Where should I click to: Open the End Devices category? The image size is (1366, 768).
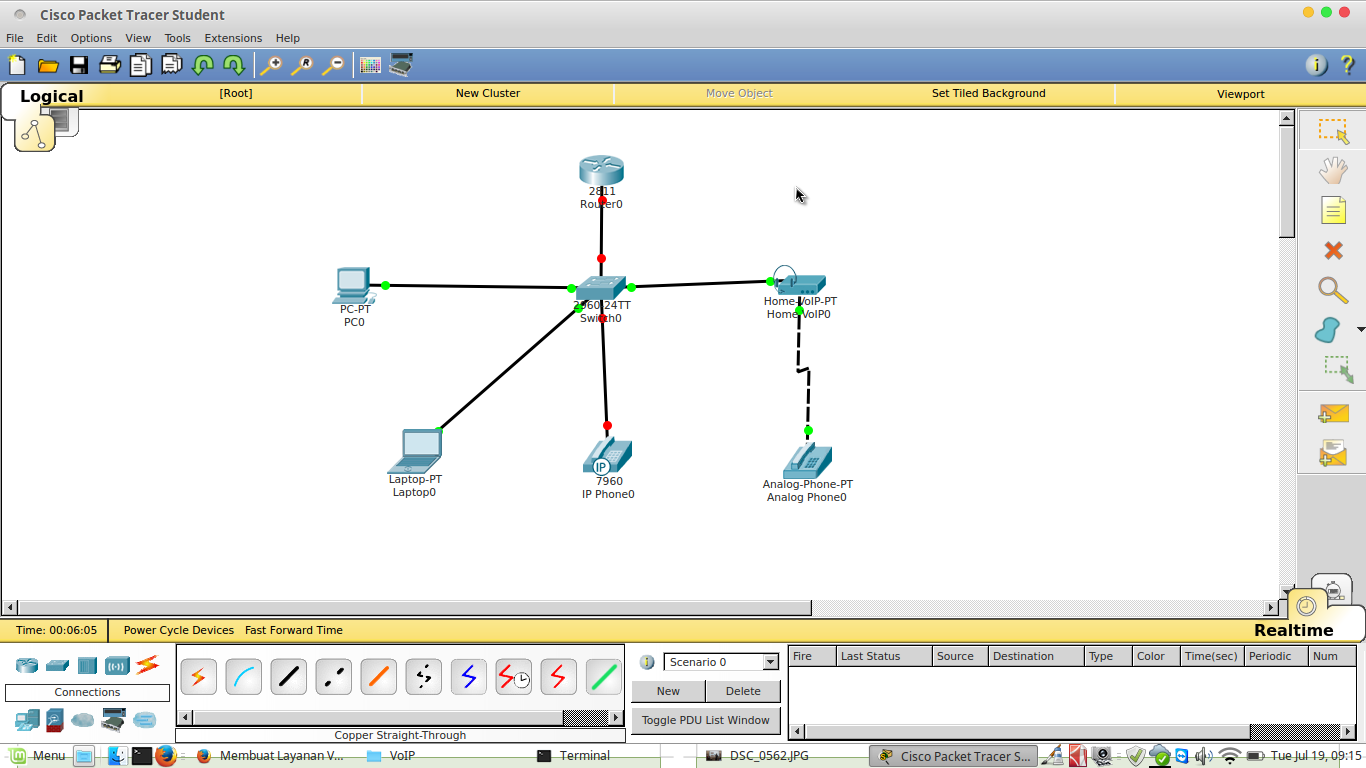pos(27,720)
